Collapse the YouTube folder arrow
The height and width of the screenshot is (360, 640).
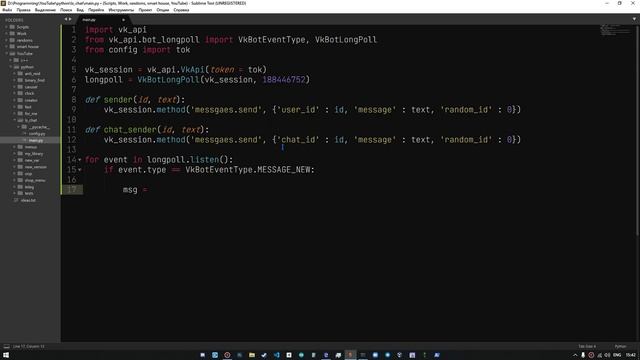(x=7, y=53)
